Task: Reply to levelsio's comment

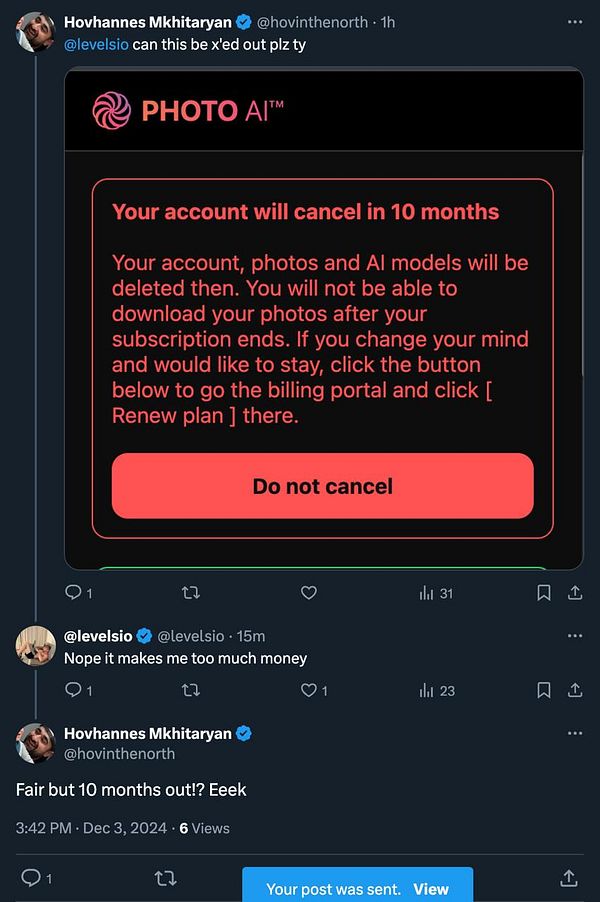Action: [x=72, y=690]
